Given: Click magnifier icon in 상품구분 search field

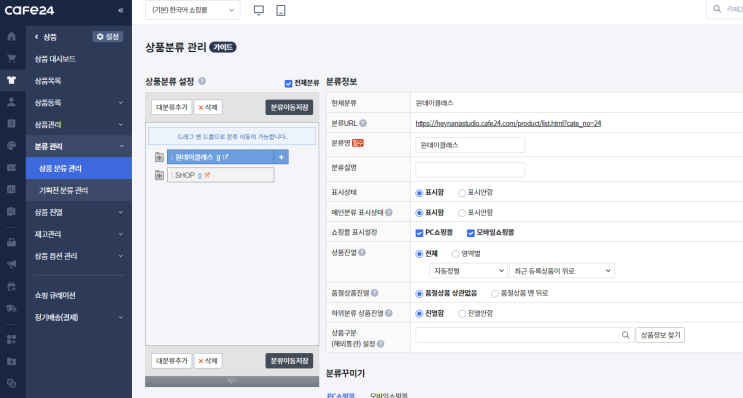Looking at the screenshot, I should (625, 335).
